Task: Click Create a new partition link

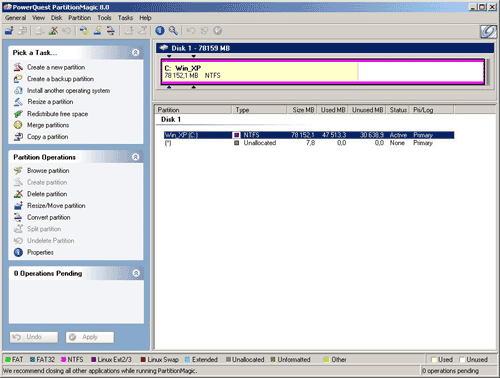Action: click(x=56, y=67)
